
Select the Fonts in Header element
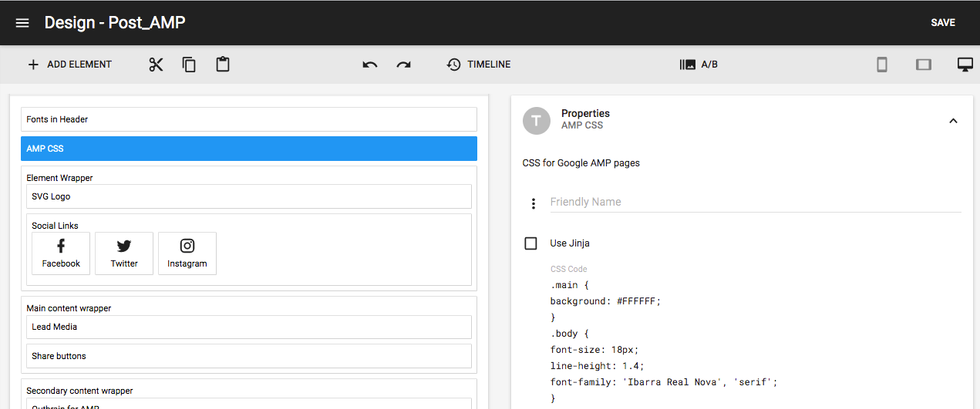249,119
